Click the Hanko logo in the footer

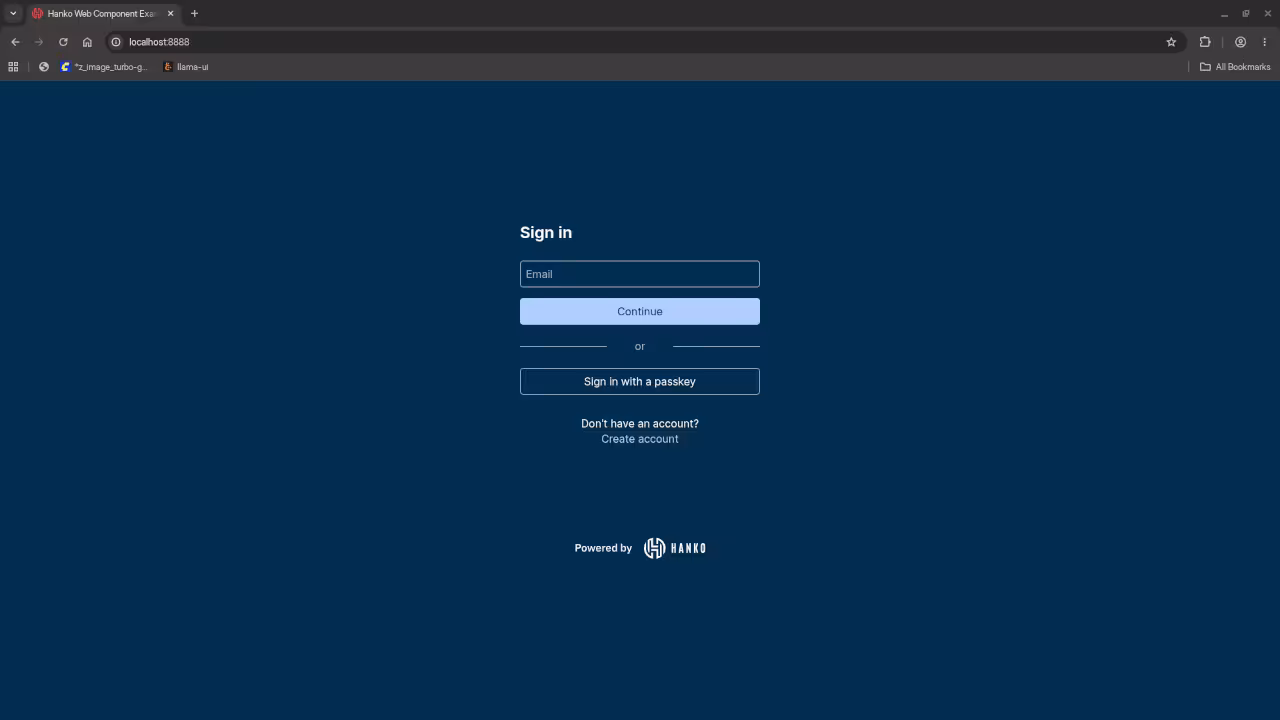click(x=675, y=548)
